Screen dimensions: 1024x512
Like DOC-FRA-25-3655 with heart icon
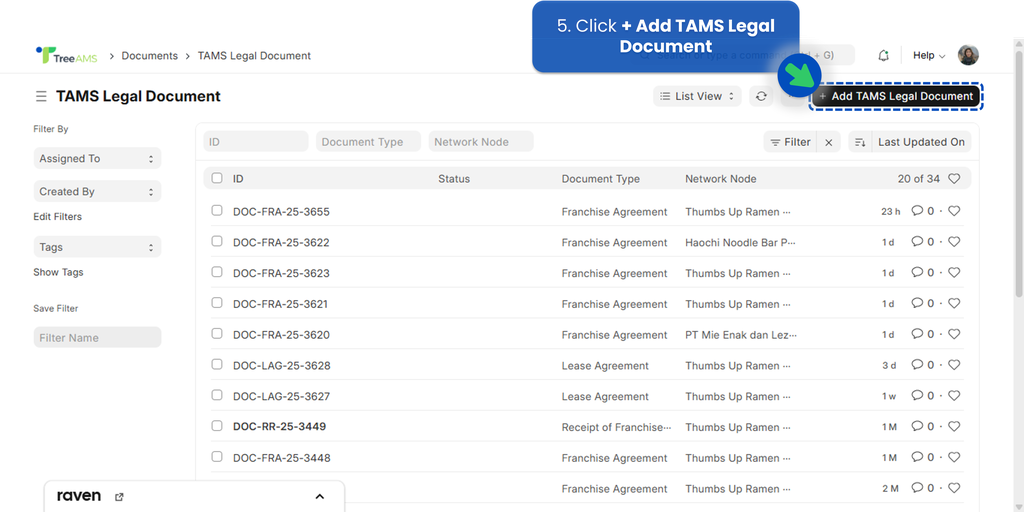tap(954, 211)
